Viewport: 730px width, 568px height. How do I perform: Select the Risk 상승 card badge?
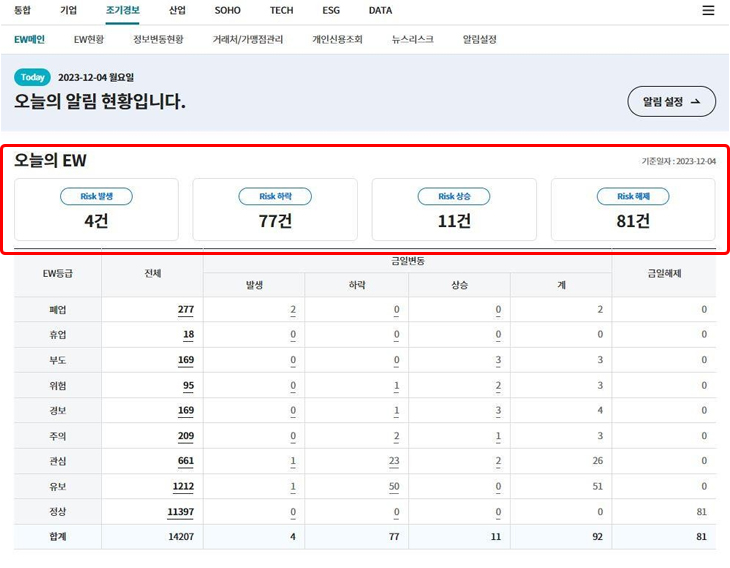(454, 197)
